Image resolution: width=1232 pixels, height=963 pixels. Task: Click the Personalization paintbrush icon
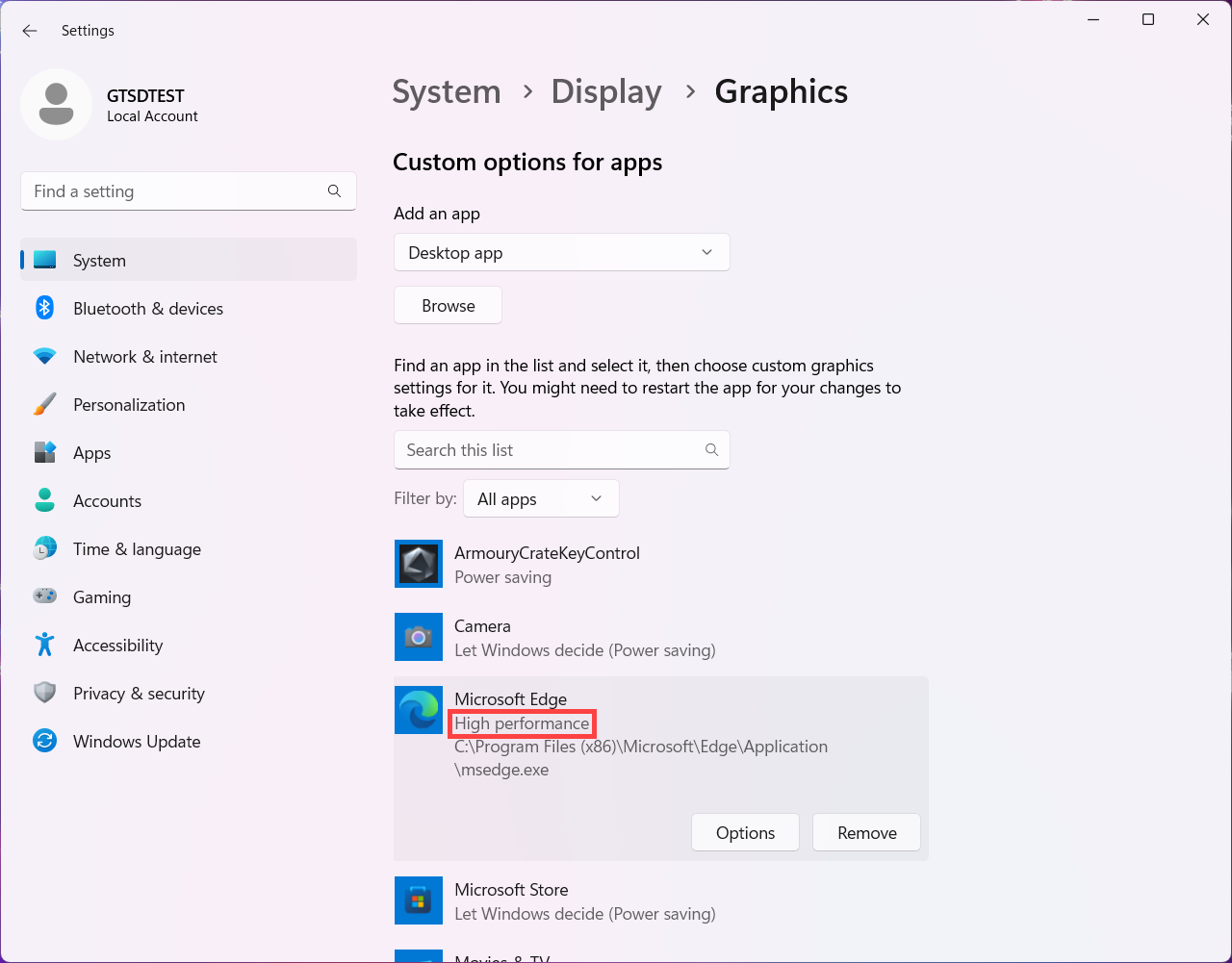[44, 405]
